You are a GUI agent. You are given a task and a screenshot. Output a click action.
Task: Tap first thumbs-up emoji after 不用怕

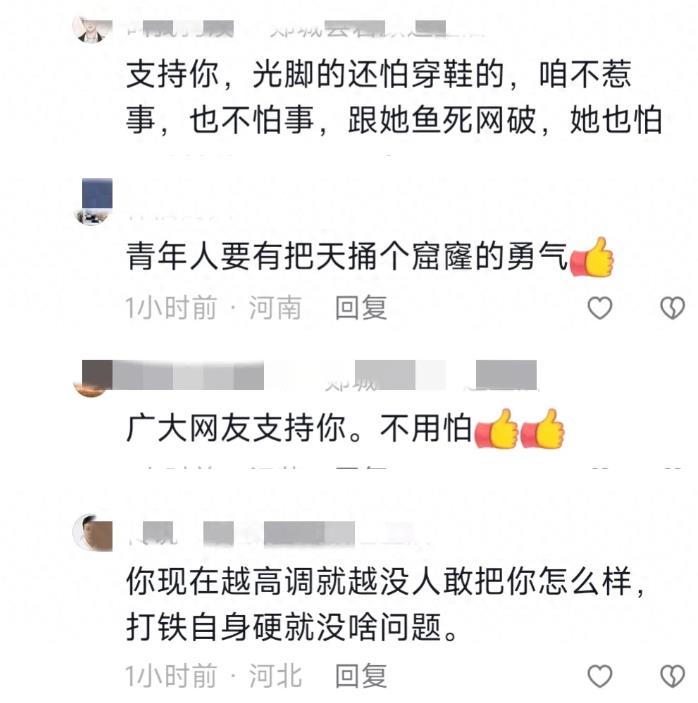[x=496, y=429]
